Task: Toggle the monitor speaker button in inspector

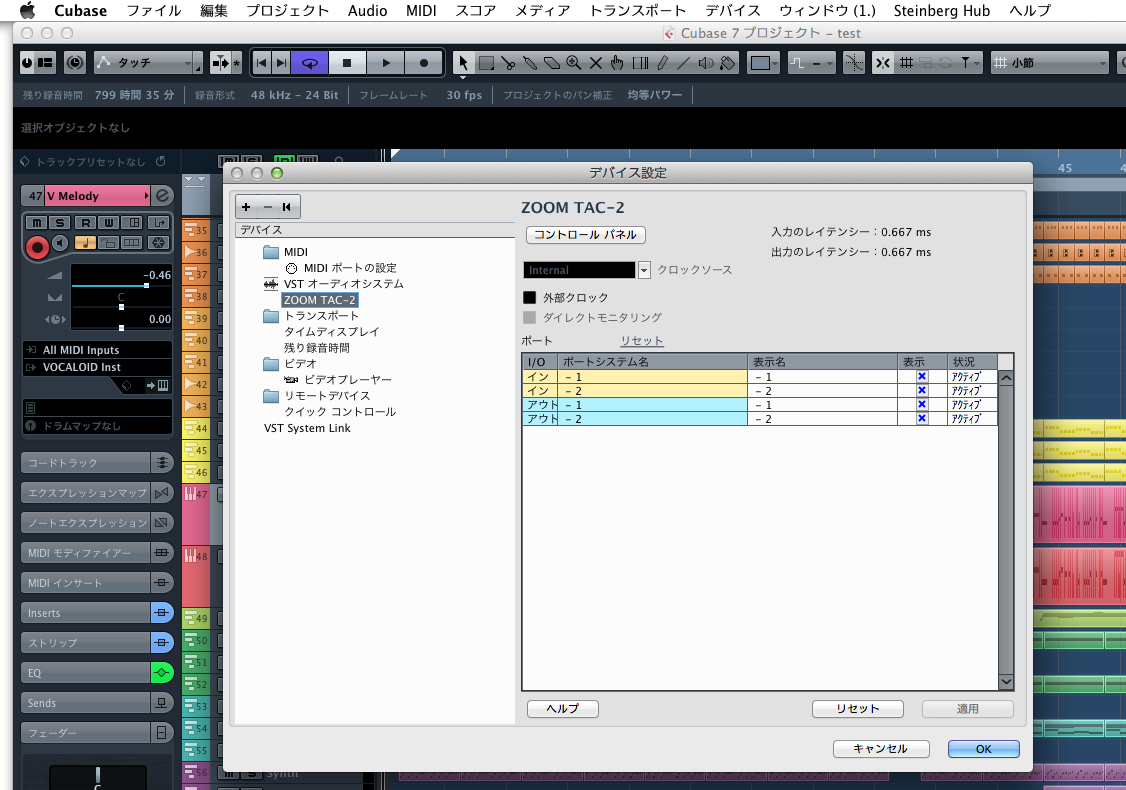Action: [60, 243]
